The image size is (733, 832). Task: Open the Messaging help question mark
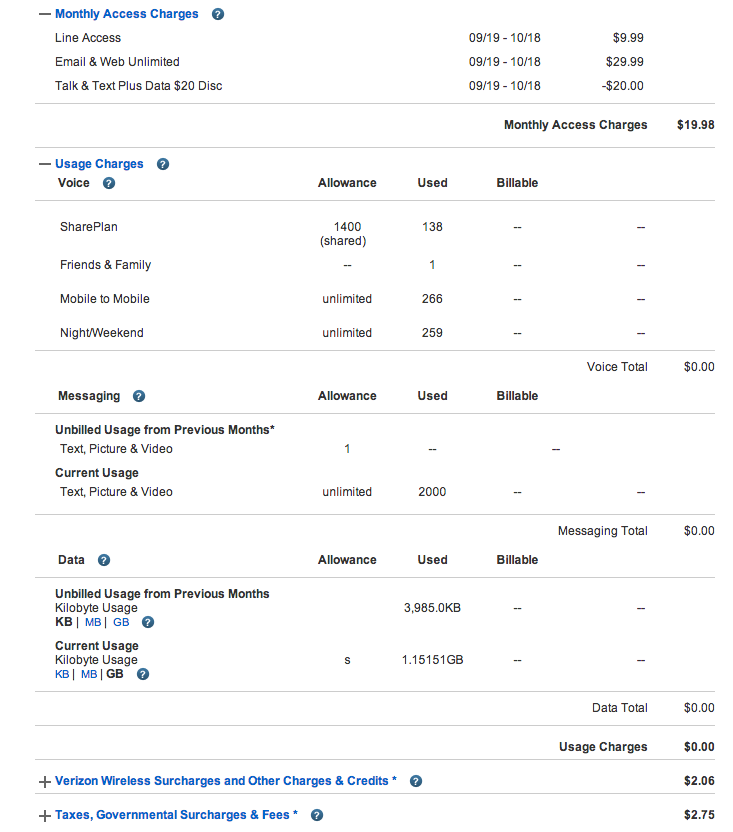[139, 396]
